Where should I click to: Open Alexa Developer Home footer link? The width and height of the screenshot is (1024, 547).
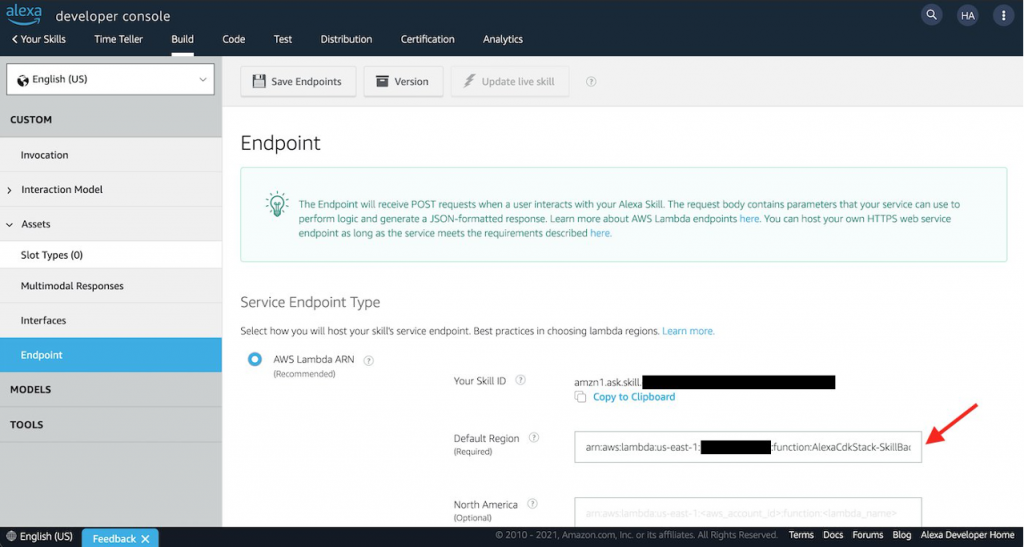[x=967, y=535]
